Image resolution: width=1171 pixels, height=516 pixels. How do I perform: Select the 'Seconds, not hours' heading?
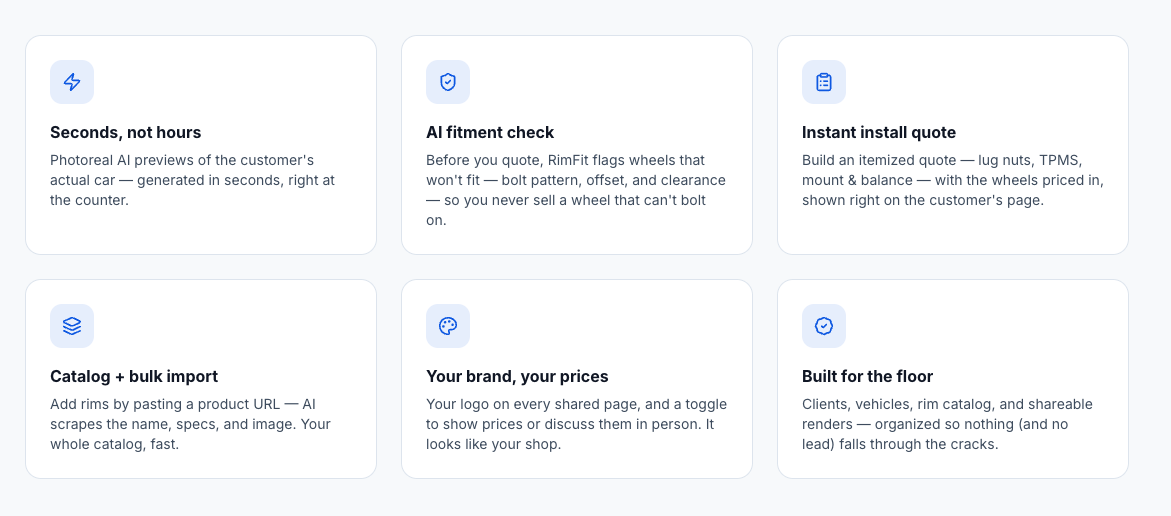point(125,133)
